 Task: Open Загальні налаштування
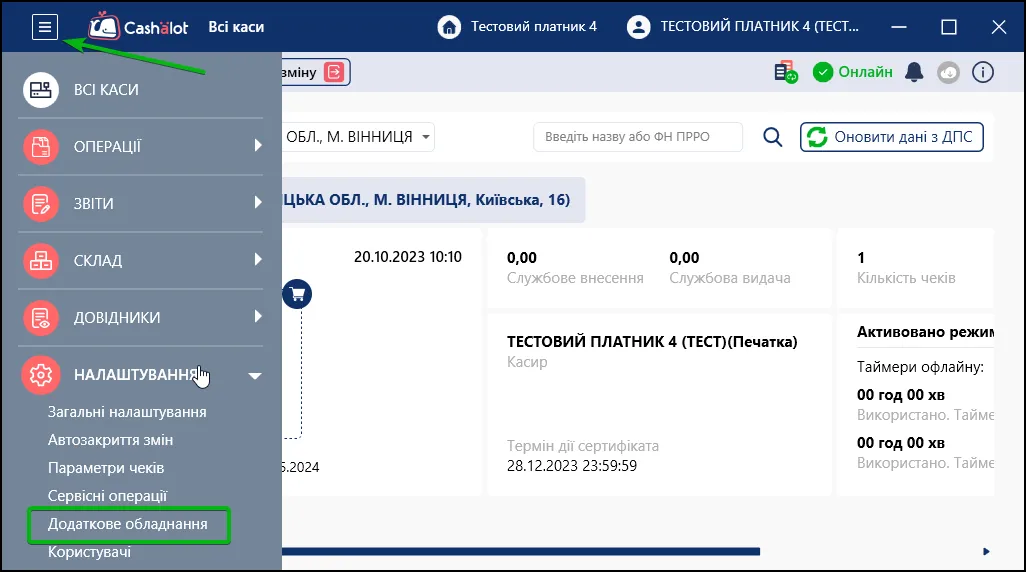[127, 412]
